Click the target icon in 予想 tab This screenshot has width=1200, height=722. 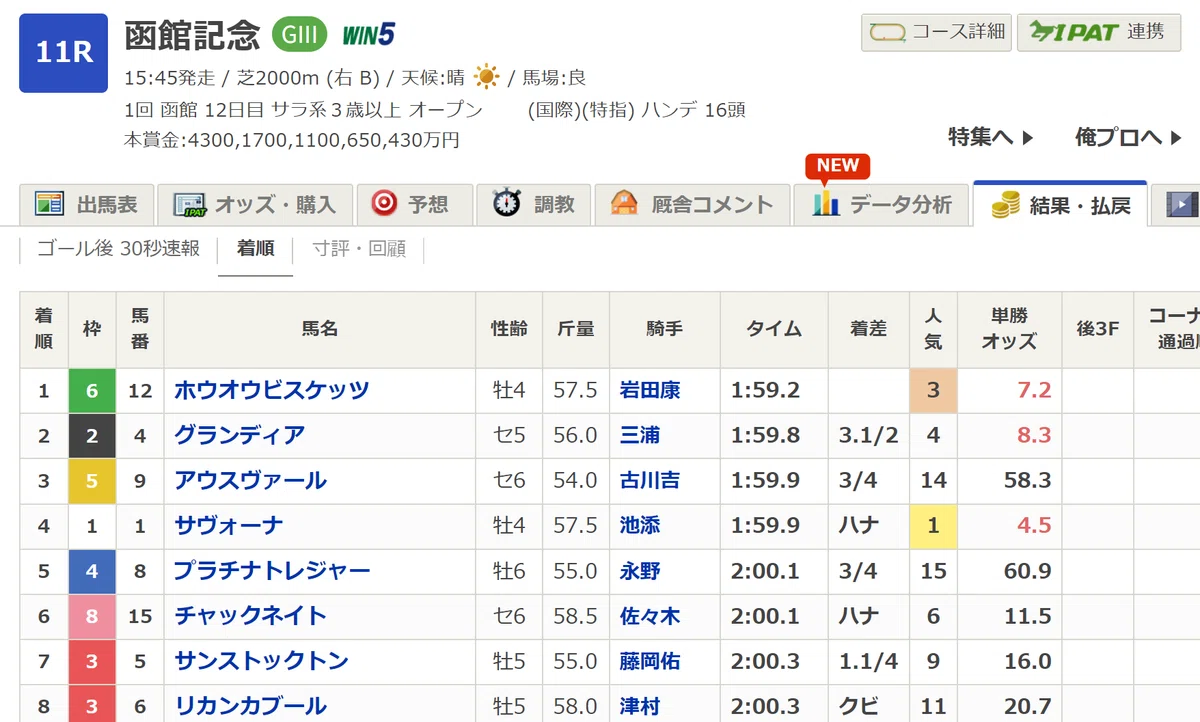point(384,204)
